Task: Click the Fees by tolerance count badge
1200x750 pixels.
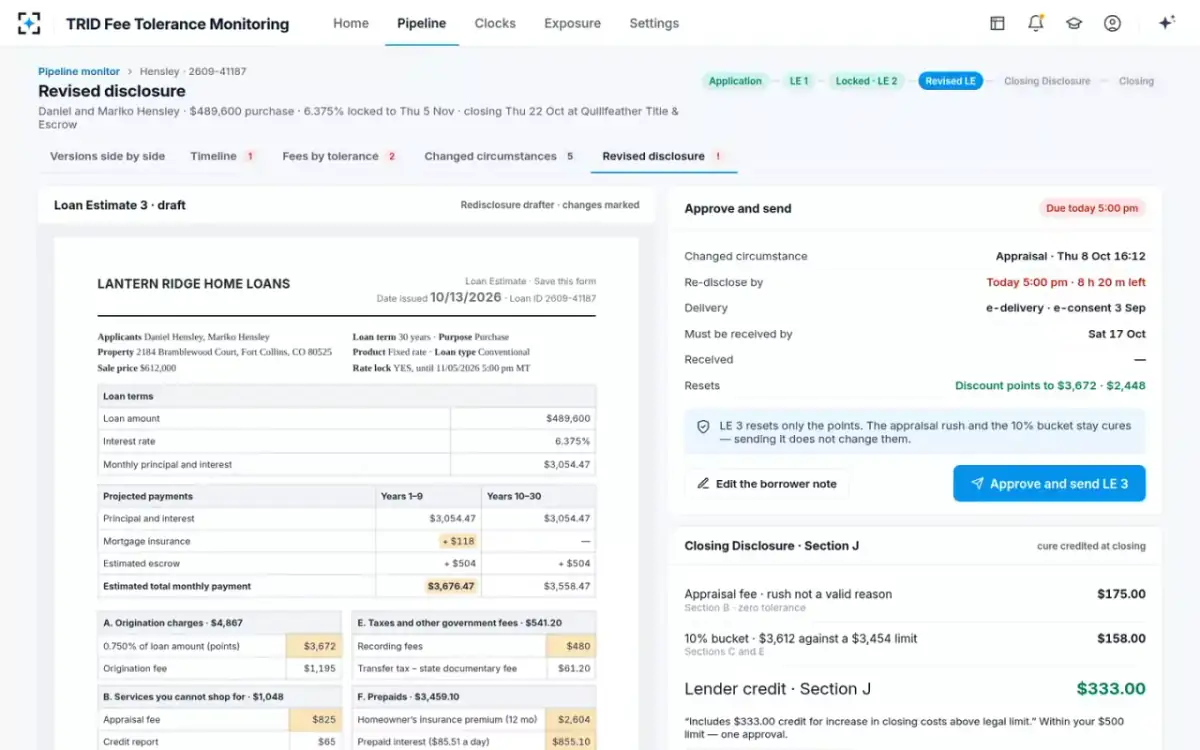Action: [392, 156]
